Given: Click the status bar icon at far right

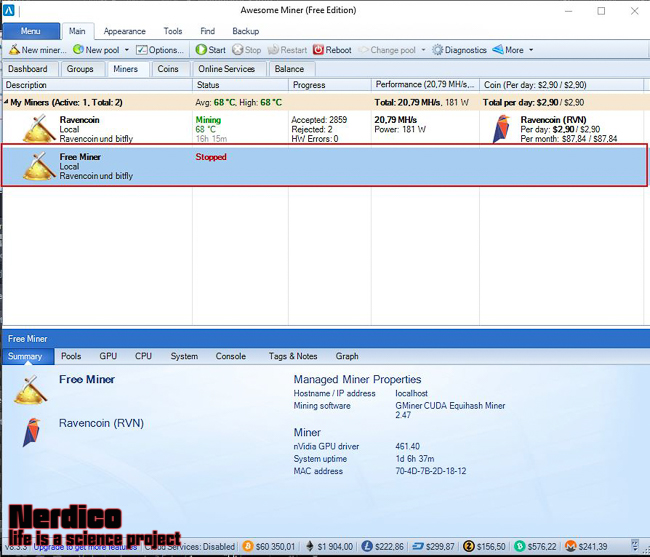Looking at the screenshot, I should click(634, 545).
